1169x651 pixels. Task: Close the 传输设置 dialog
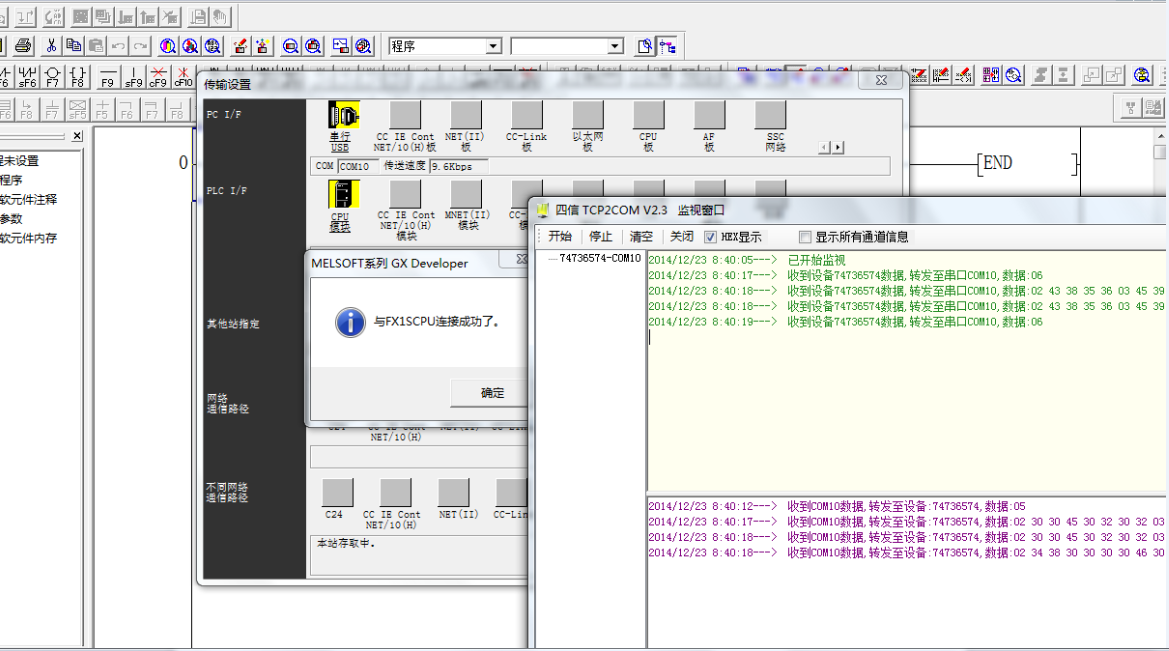(x=880, y=80)
